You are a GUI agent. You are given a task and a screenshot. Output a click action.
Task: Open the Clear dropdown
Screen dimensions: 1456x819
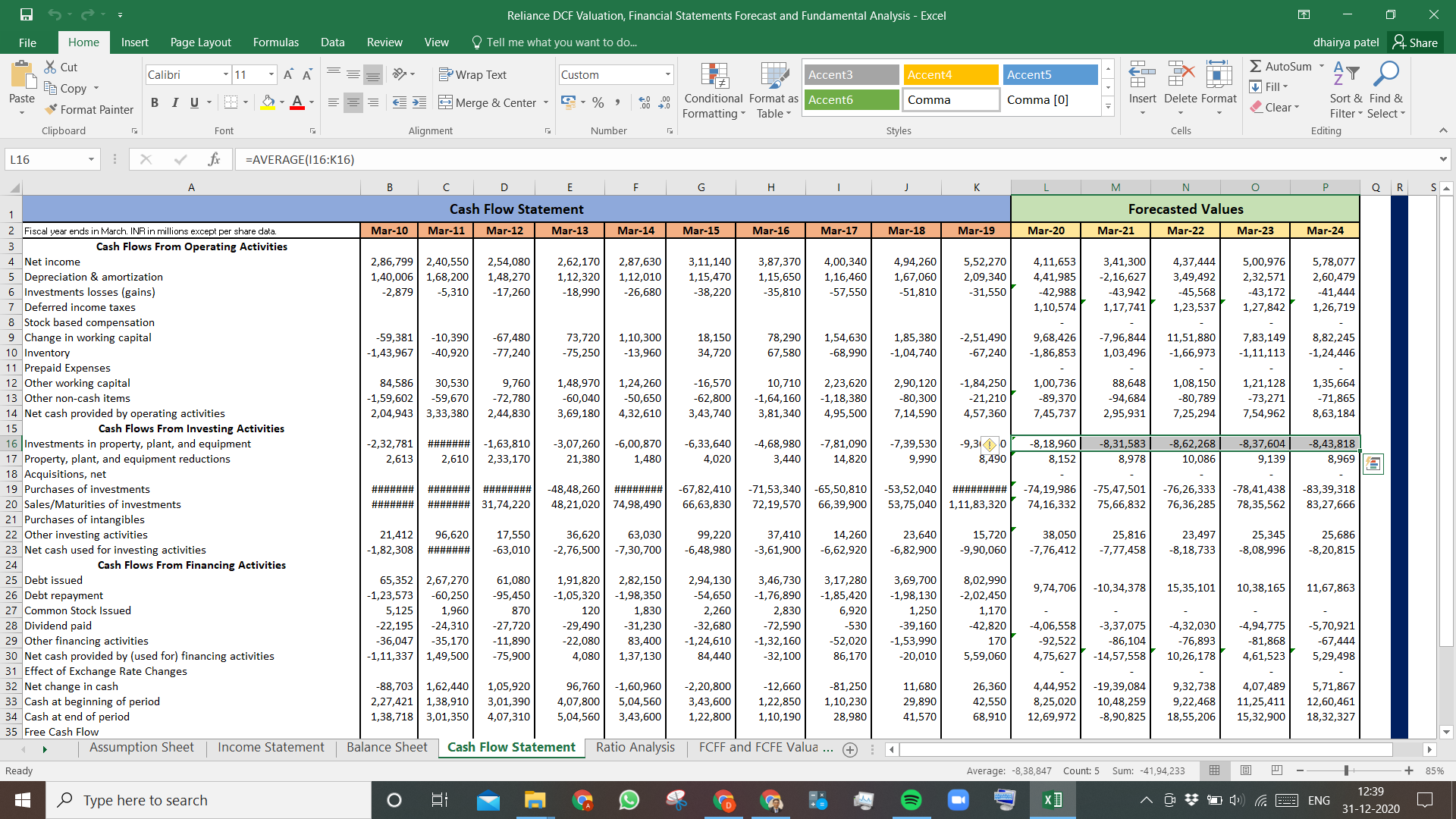[1275, 107]
